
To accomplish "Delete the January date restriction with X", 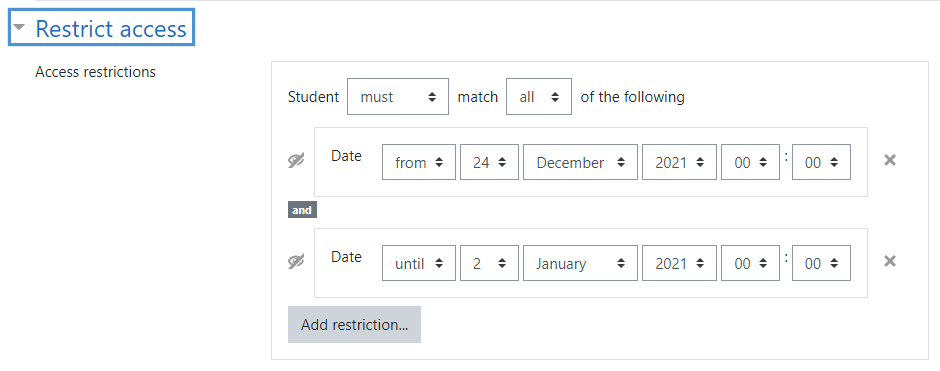I will [890, 261].
